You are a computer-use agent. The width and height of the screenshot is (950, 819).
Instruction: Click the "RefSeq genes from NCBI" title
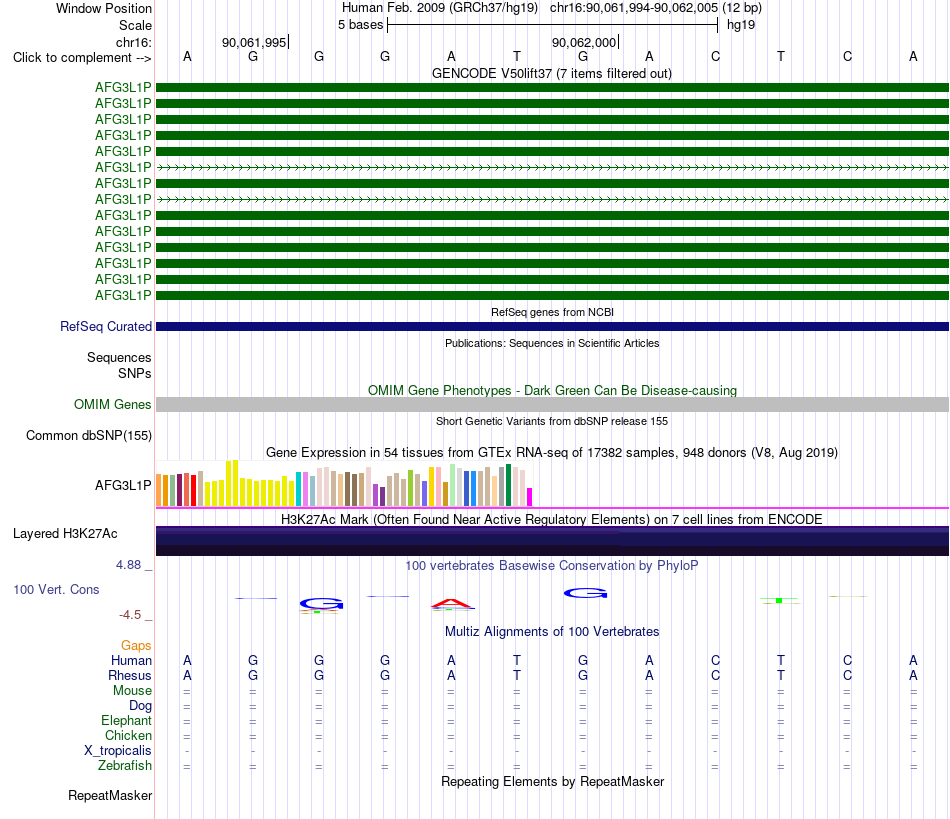point(553,312)
